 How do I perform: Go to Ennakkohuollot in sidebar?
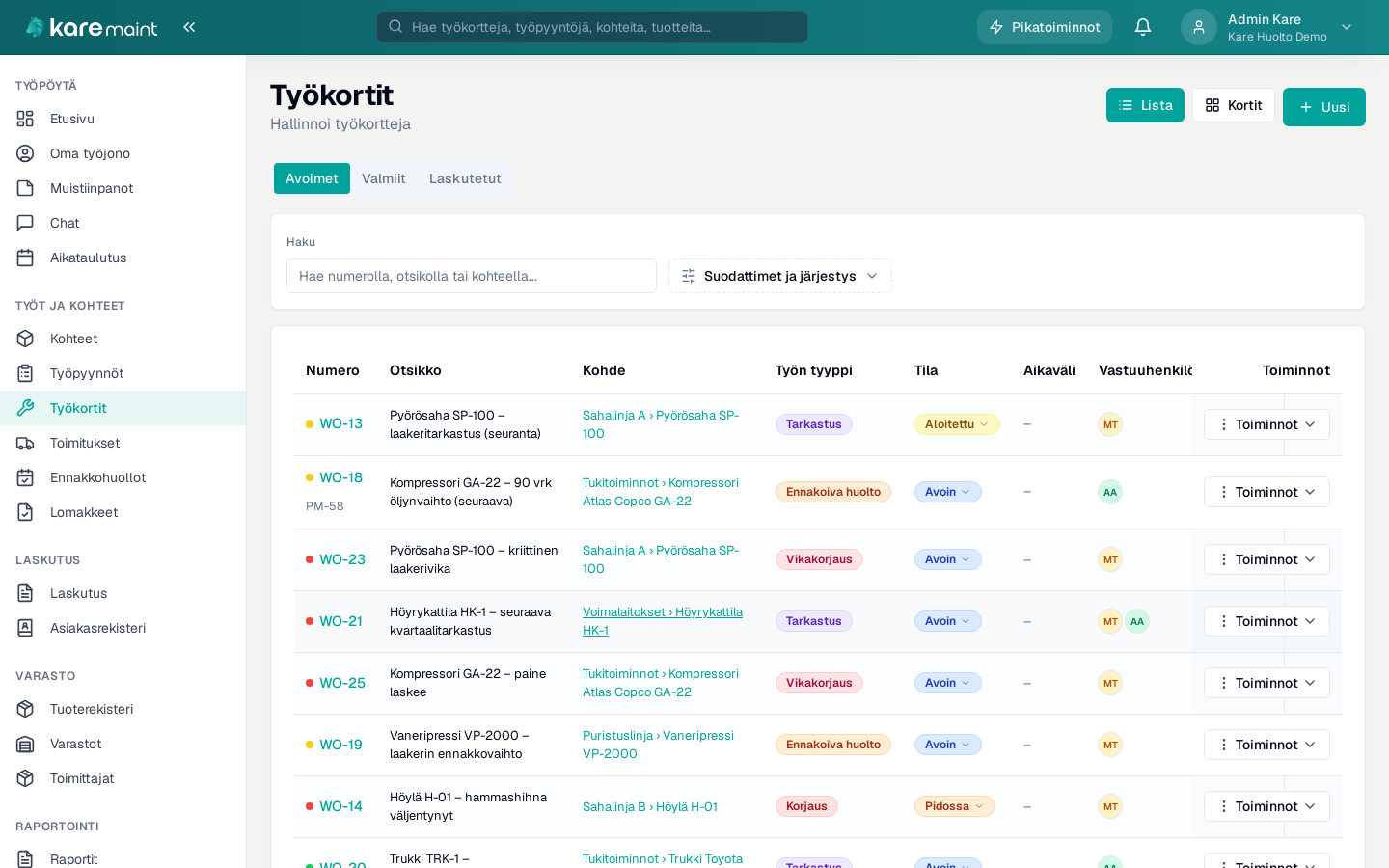(123, 477)
